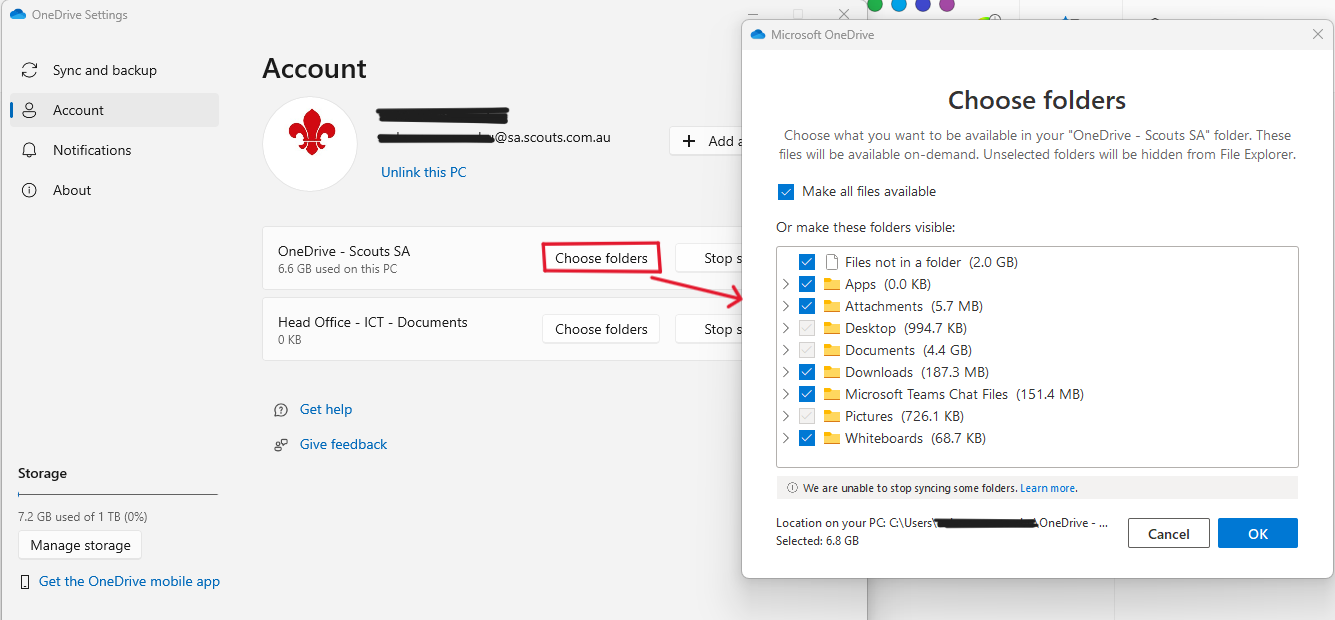Uncheck the Downloads folder checkbox
The image size is (1335, 620).
[x=807, y=372]
